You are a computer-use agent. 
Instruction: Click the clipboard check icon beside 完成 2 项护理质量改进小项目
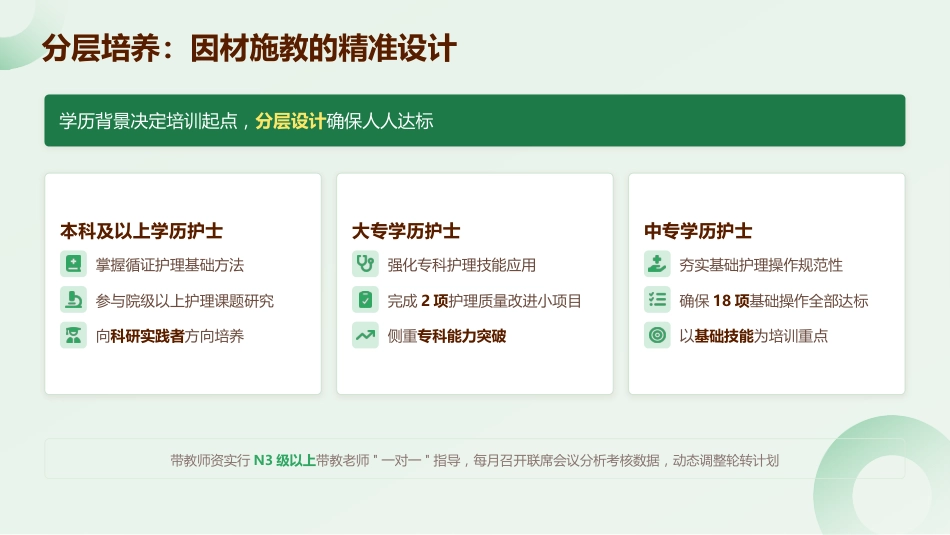point(365,300)
